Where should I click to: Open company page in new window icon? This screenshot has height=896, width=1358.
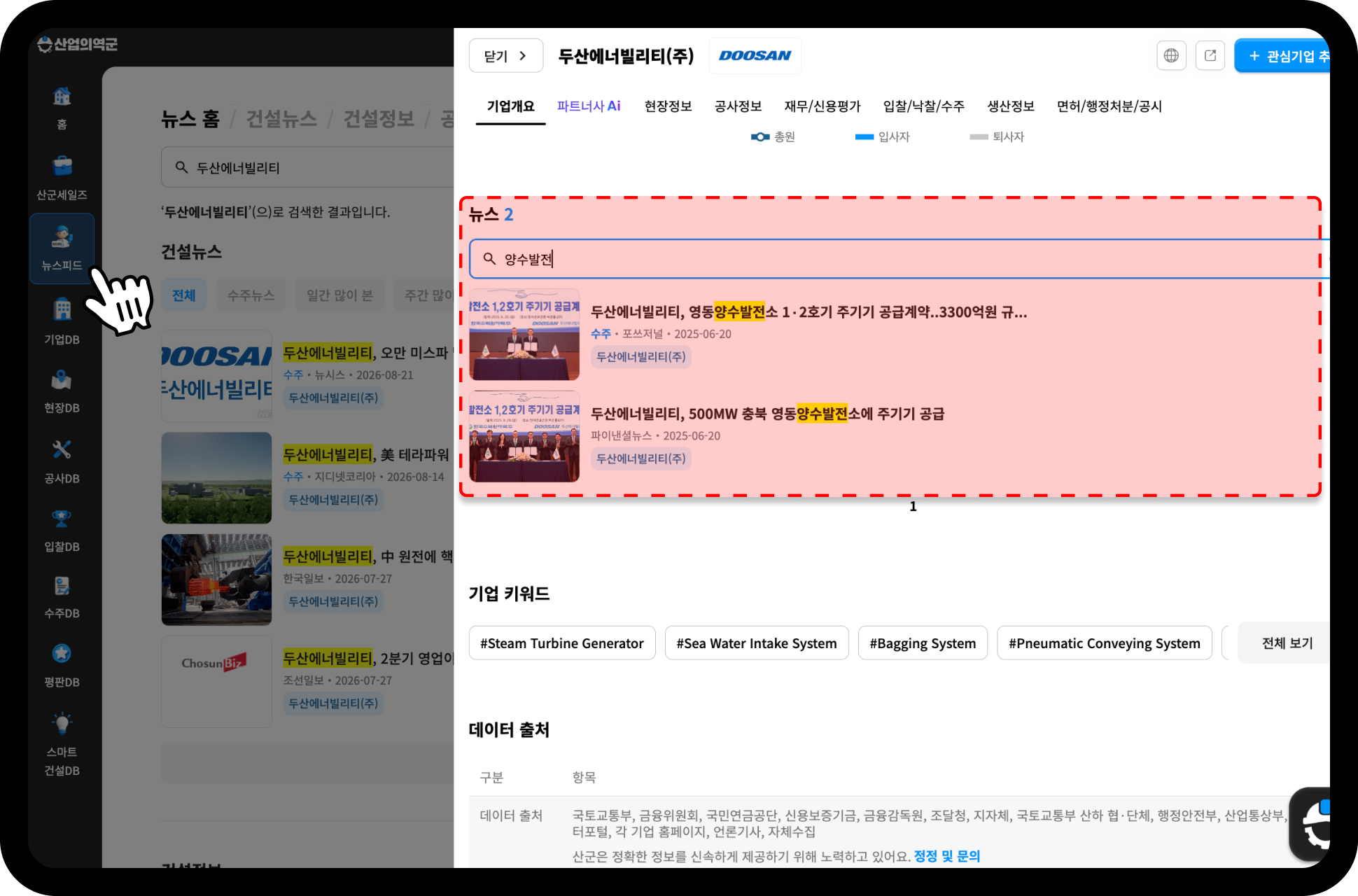[1210, 55]
